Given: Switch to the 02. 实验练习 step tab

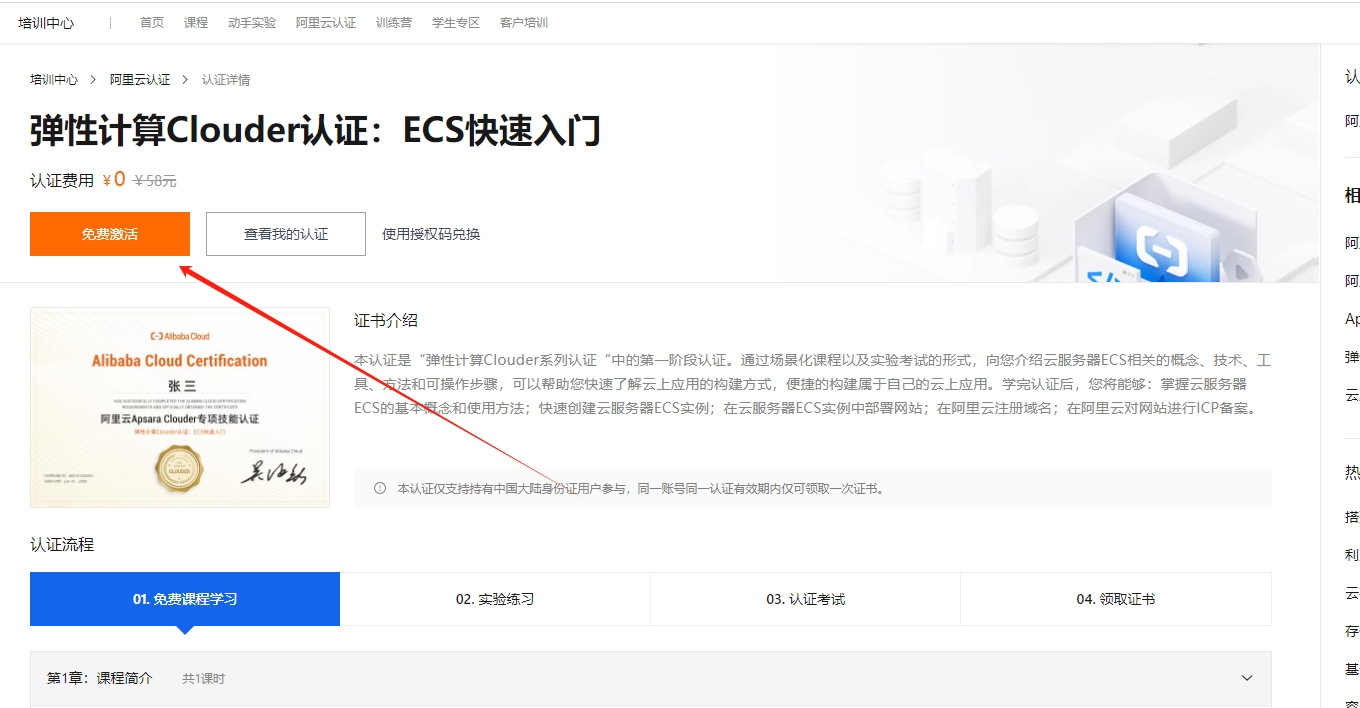Looking at the screenshot, I should coord(495,598).
